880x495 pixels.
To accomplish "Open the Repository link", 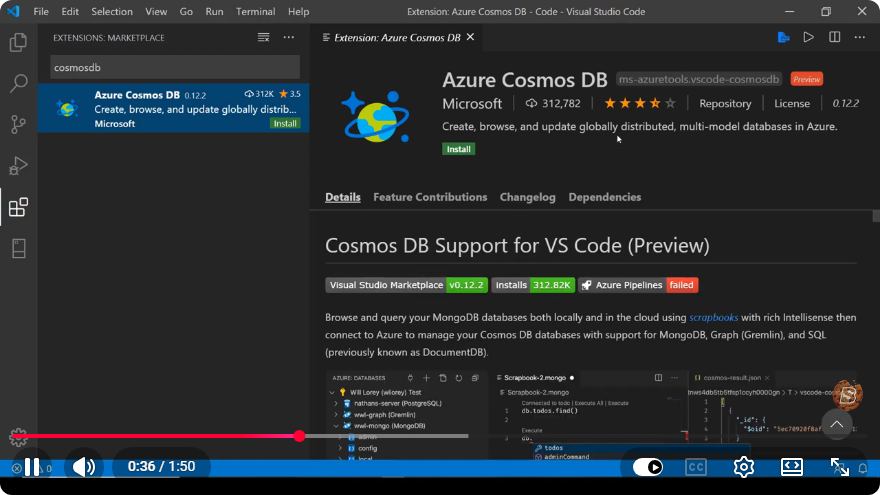I will 725,103.
